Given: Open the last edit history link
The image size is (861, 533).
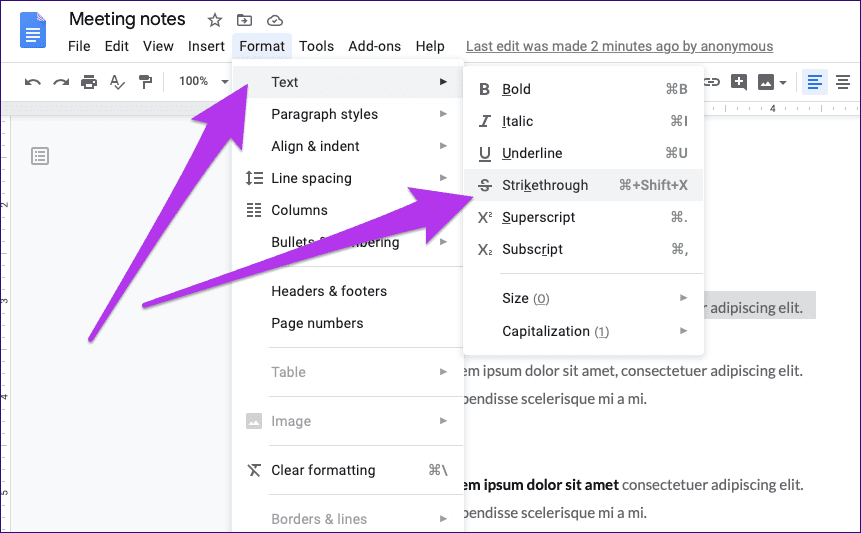Looking at the screenshot, I should (619, 46).
